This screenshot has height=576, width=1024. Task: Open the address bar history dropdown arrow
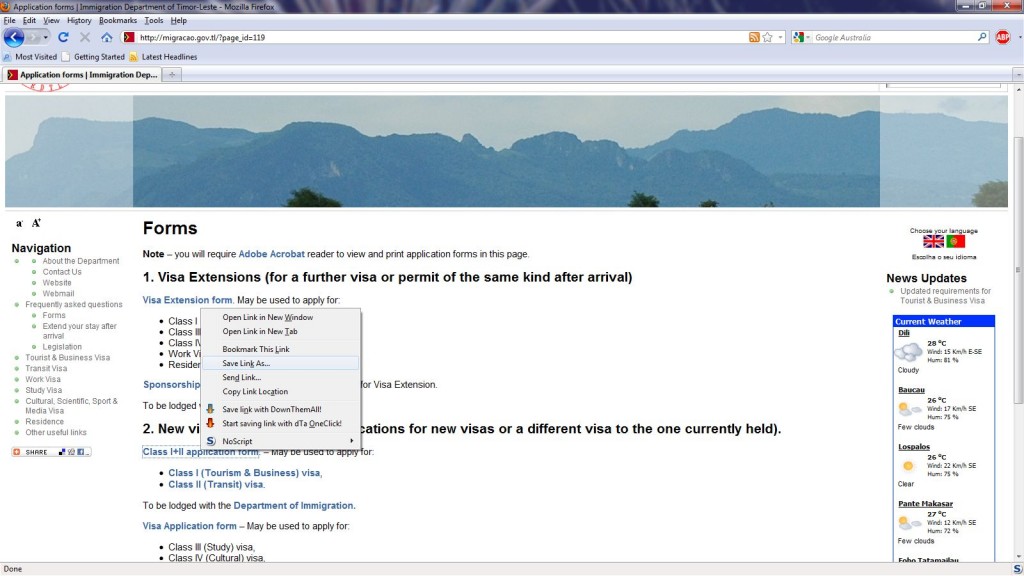[x=780, y=37]
